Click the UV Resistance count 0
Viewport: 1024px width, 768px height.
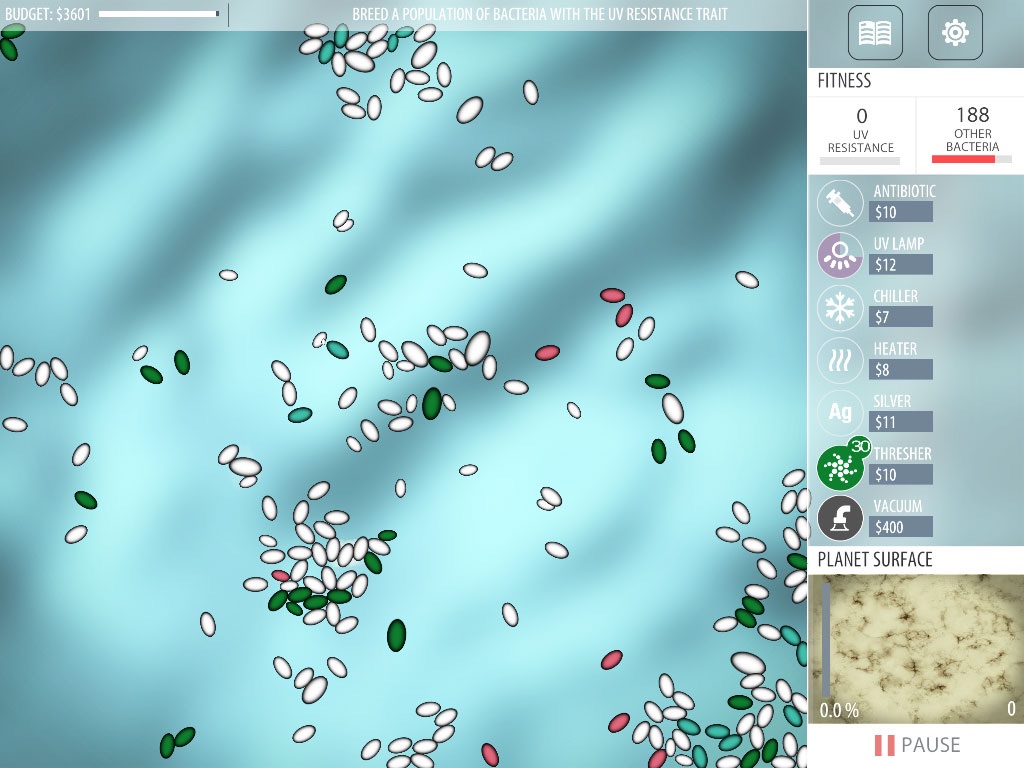861,116
